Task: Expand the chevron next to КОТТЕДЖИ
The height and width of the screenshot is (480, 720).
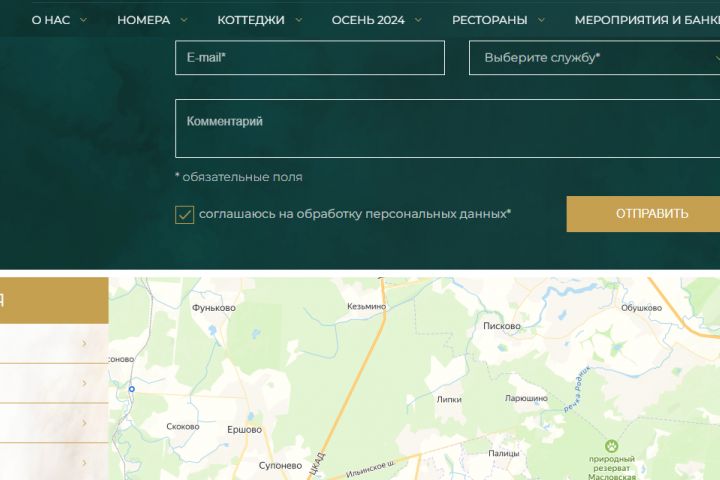Action: click(x=298, y=20)
